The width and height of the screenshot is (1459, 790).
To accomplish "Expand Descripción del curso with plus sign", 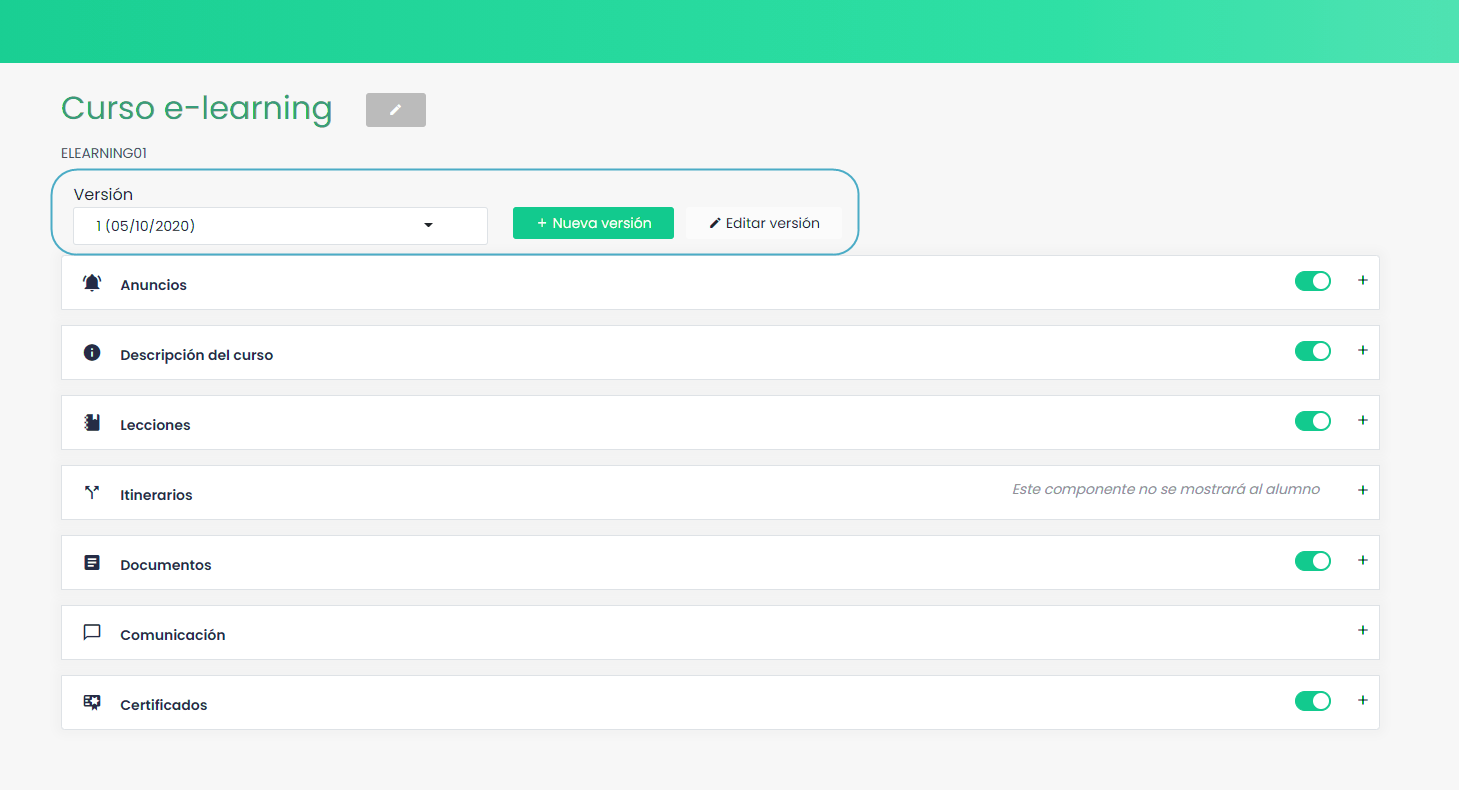I will [1362, 350].
